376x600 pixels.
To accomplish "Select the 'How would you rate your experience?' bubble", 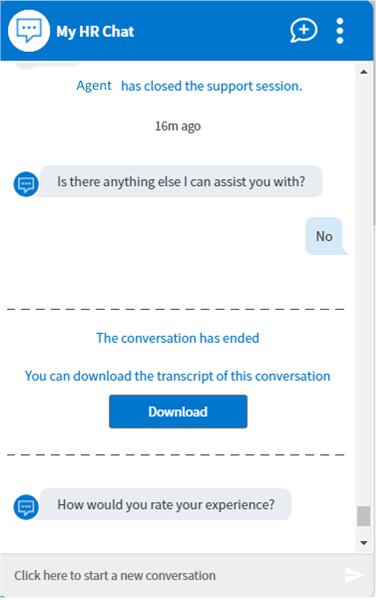I will tap(166, 504).
